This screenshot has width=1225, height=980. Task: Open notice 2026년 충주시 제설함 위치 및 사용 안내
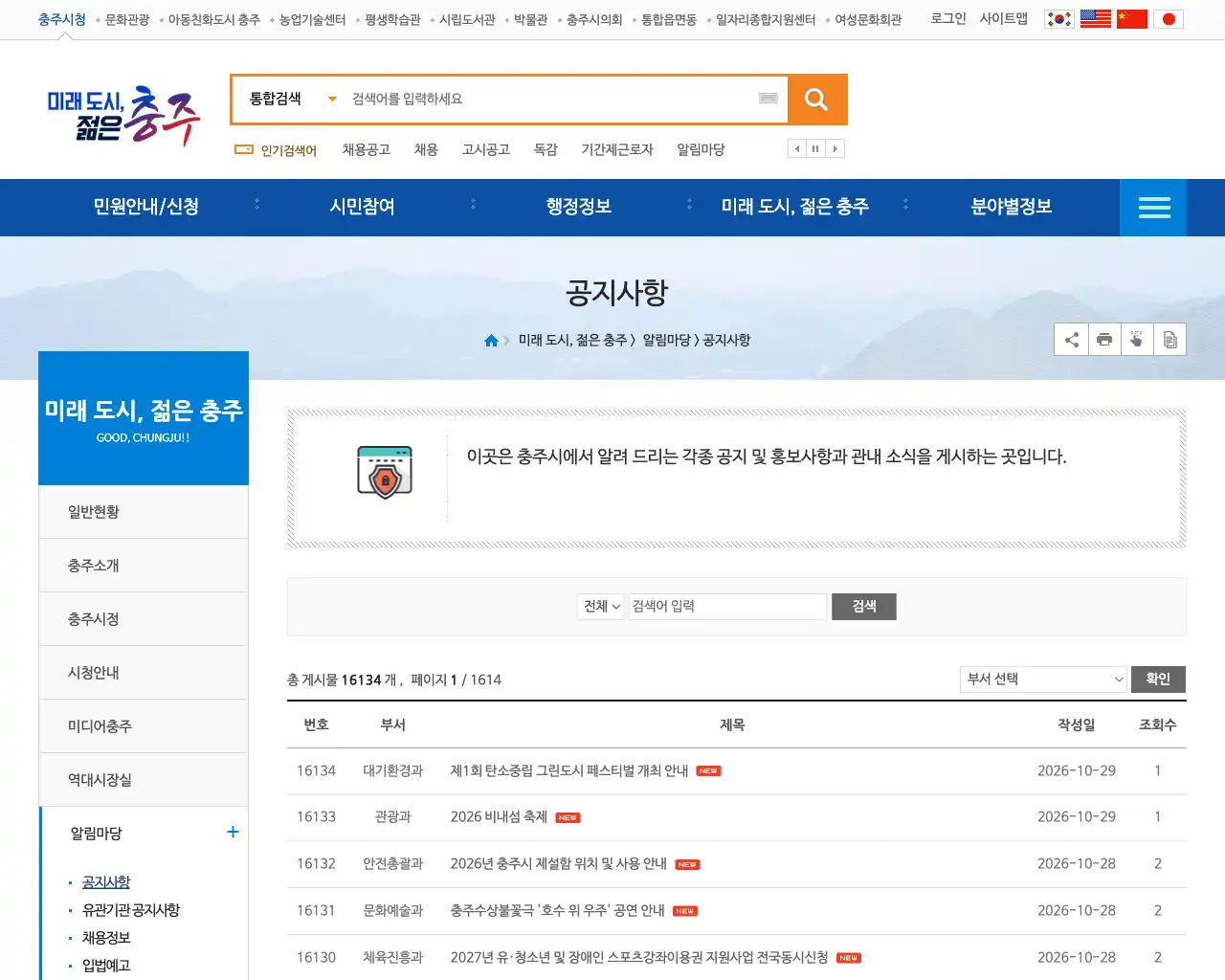pos(558,864)
